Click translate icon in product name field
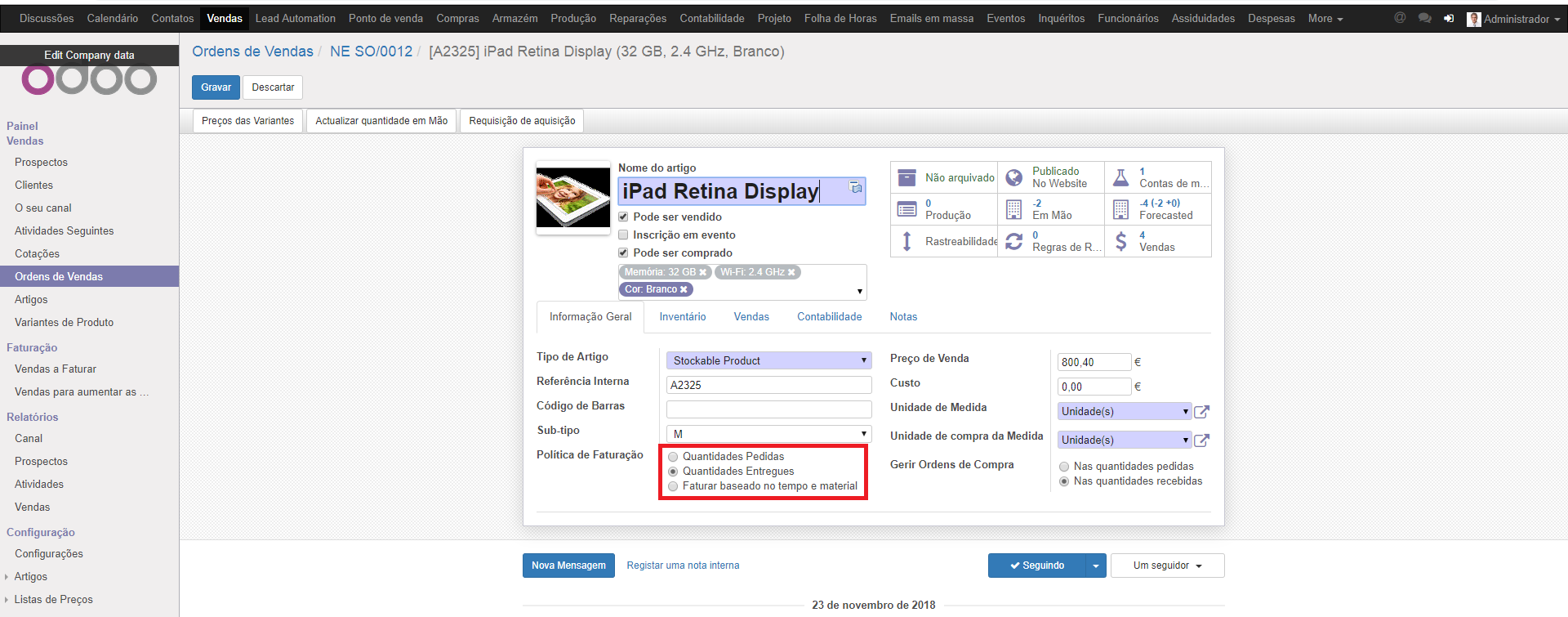Viewport: 1568px width, 617px height. [856, 188]
